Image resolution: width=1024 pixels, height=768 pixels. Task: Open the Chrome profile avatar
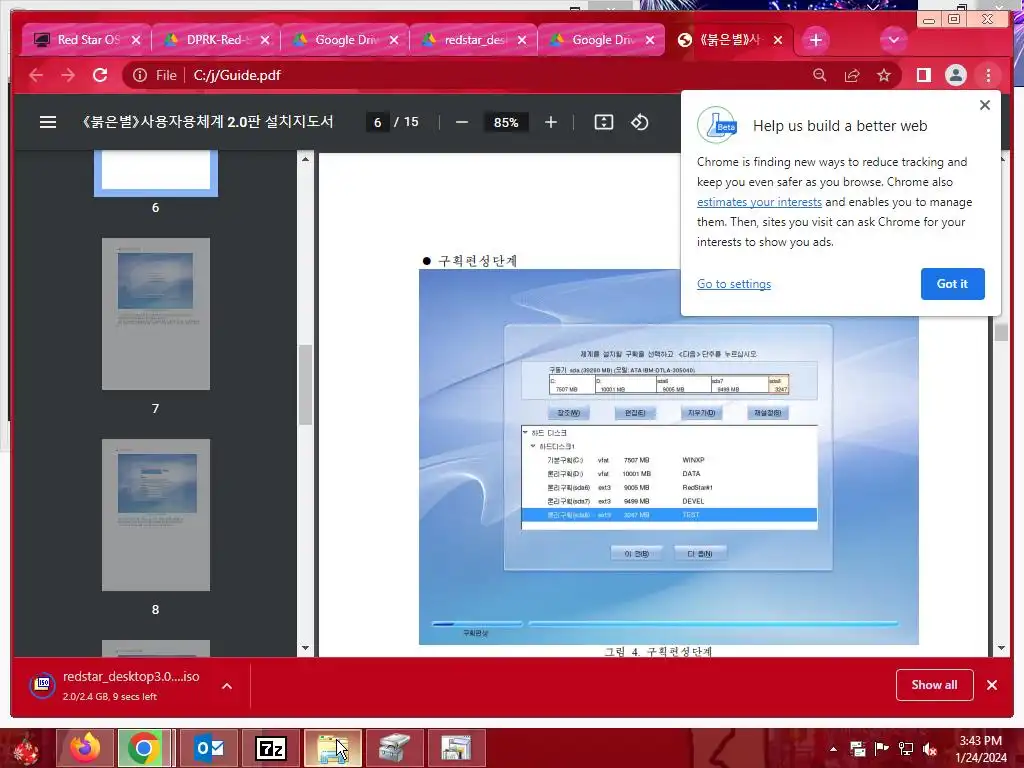click(x=955, y=75)
